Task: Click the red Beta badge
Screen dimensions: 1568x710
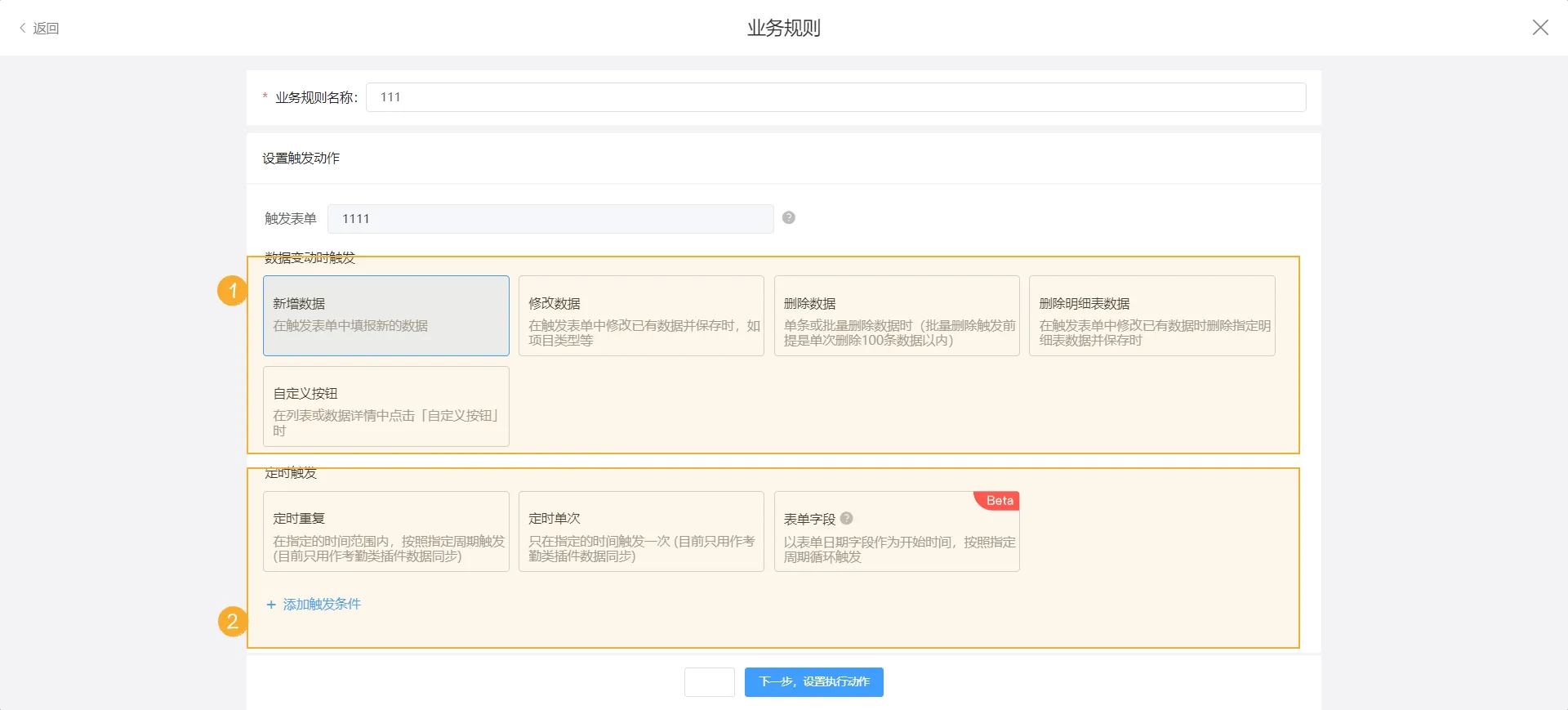Action: click(x=999, y=501)
